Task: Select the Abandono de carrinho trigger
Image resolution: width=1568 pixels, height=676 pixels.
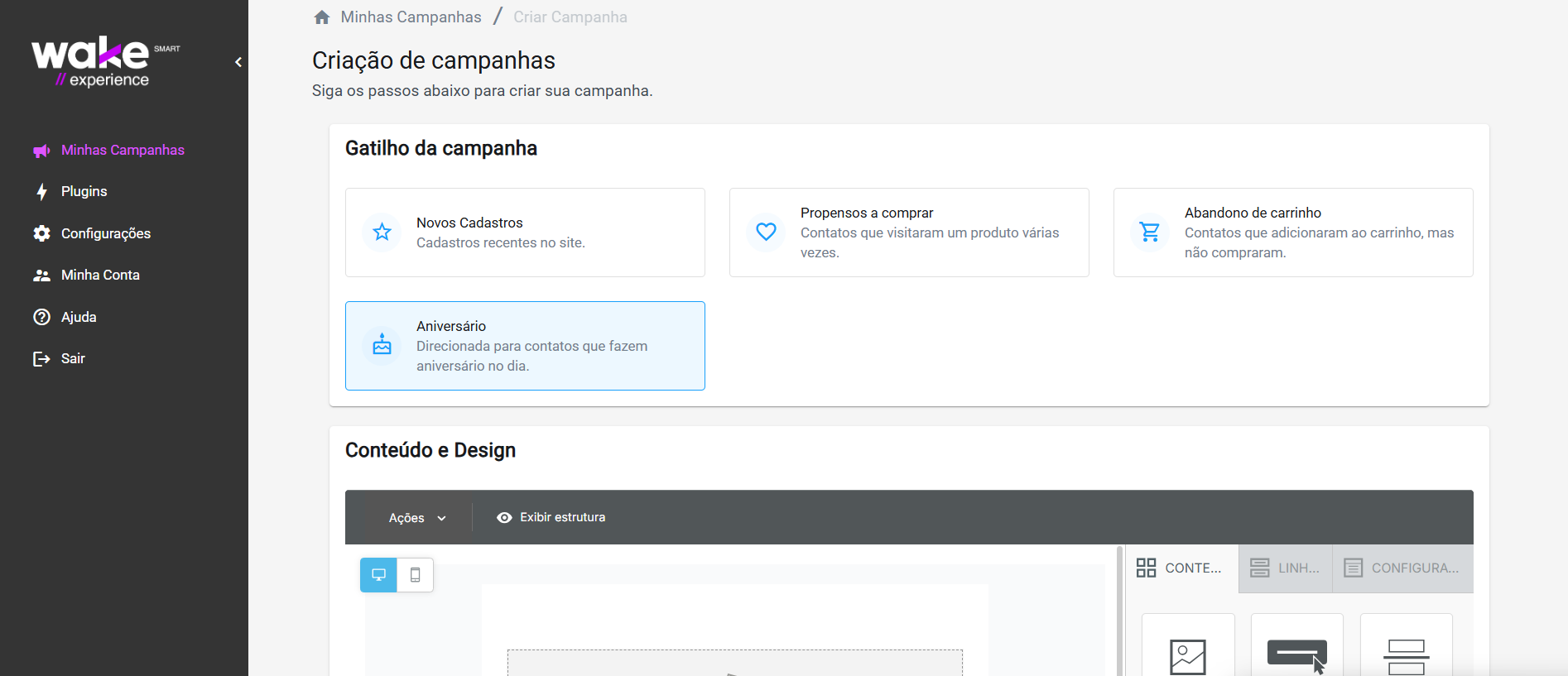Action: pos(1292,233)
